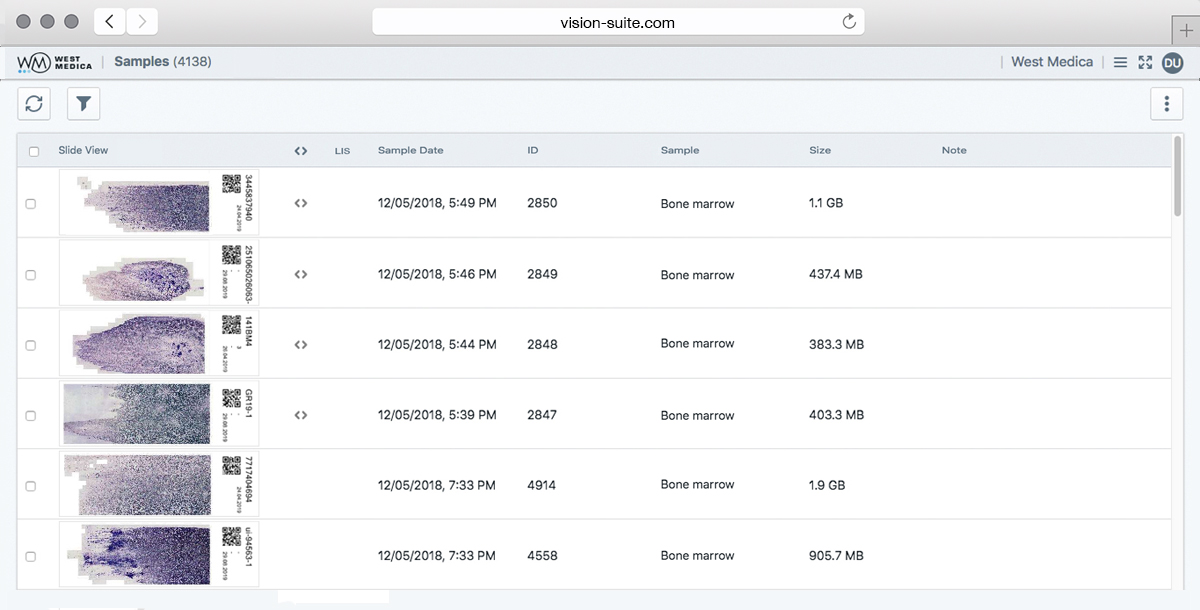Sort by Size column header
Screen dimensions: 1200x610
click(x=820, y=150)
